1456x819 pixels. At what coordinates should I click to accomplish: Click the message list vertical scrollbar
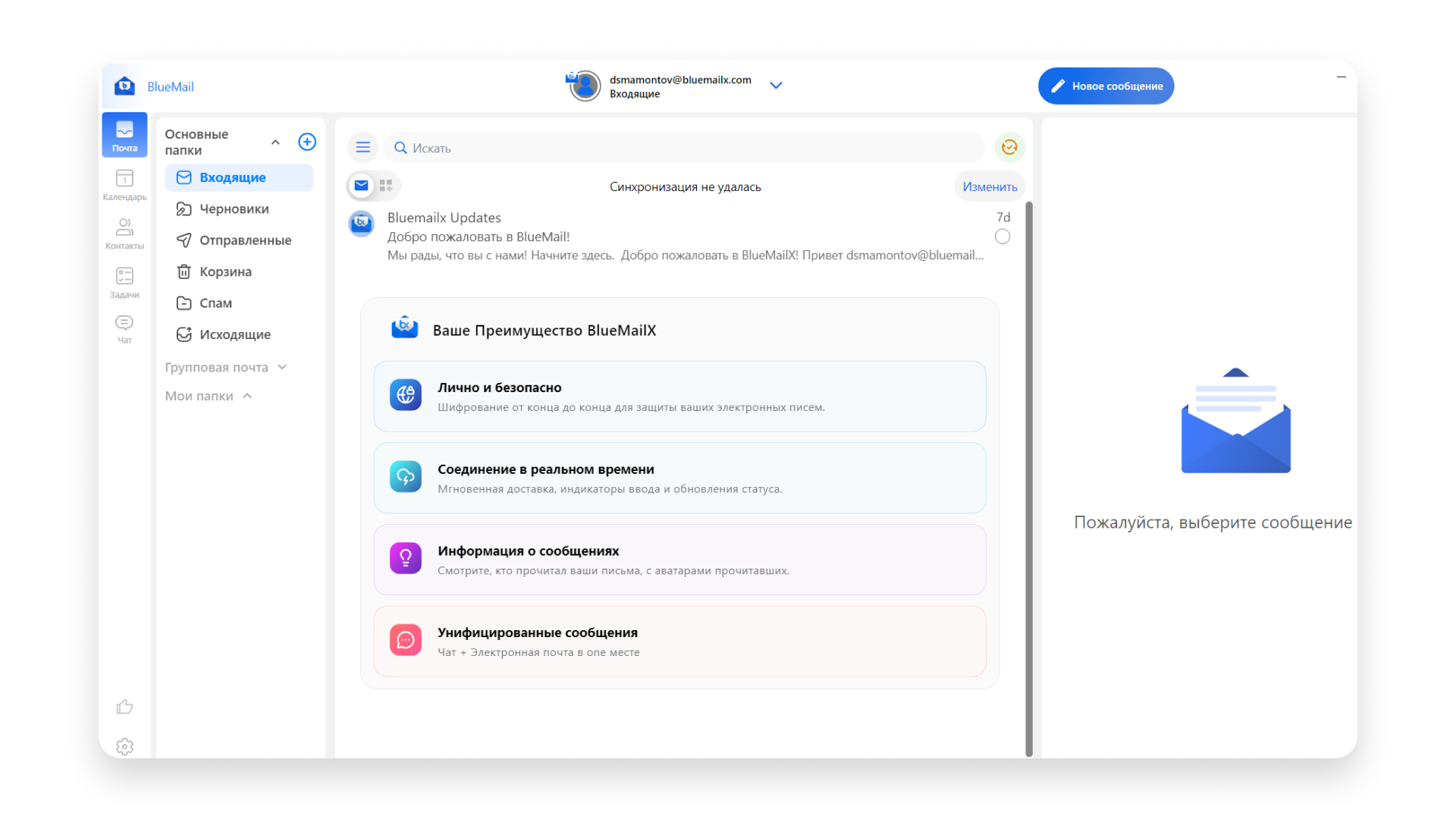[1029, 478]
